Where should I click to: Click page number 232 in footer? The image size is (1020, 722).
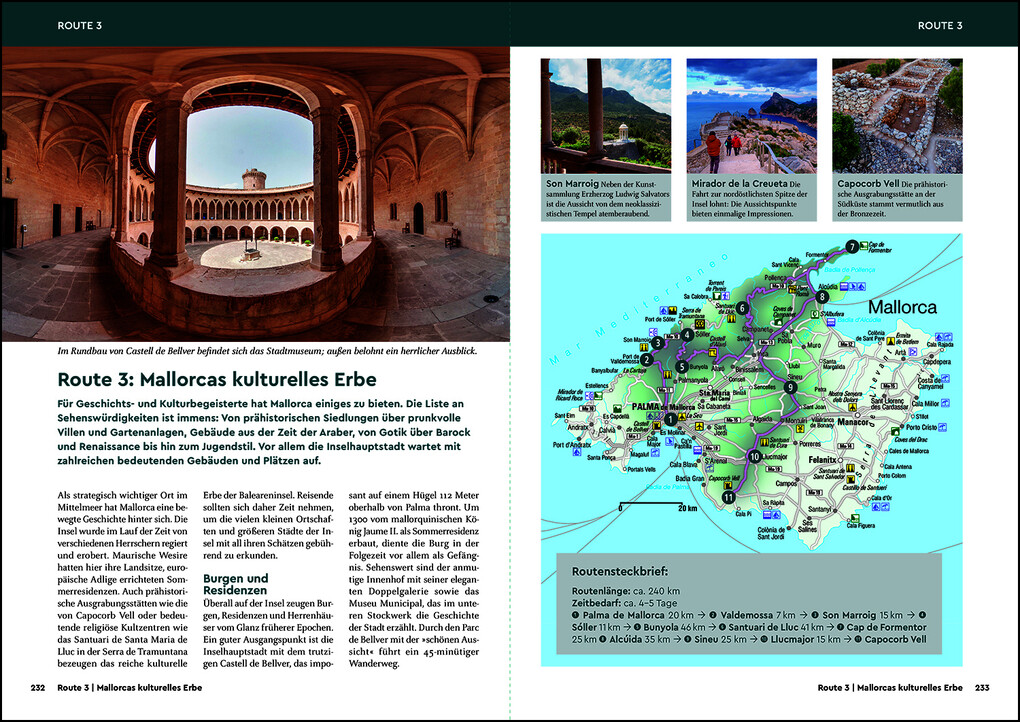38,688
